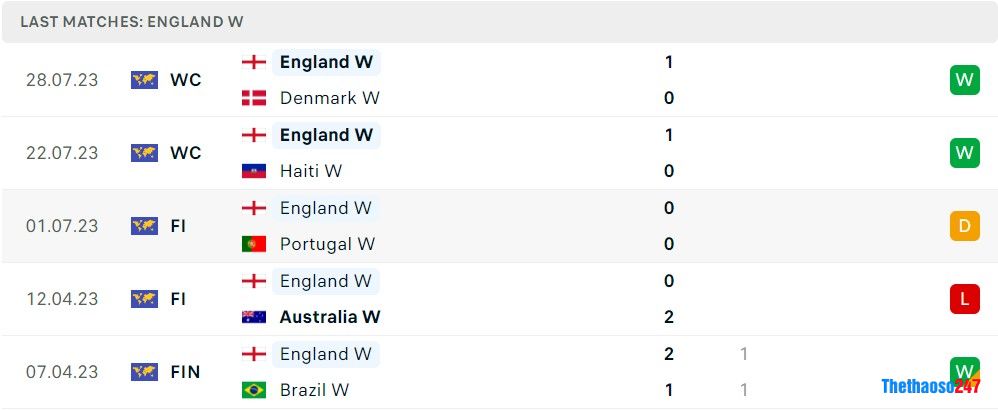Screen dimensions: 998x410
Task: Click the Australia flag icon
Action: [254, 317]
